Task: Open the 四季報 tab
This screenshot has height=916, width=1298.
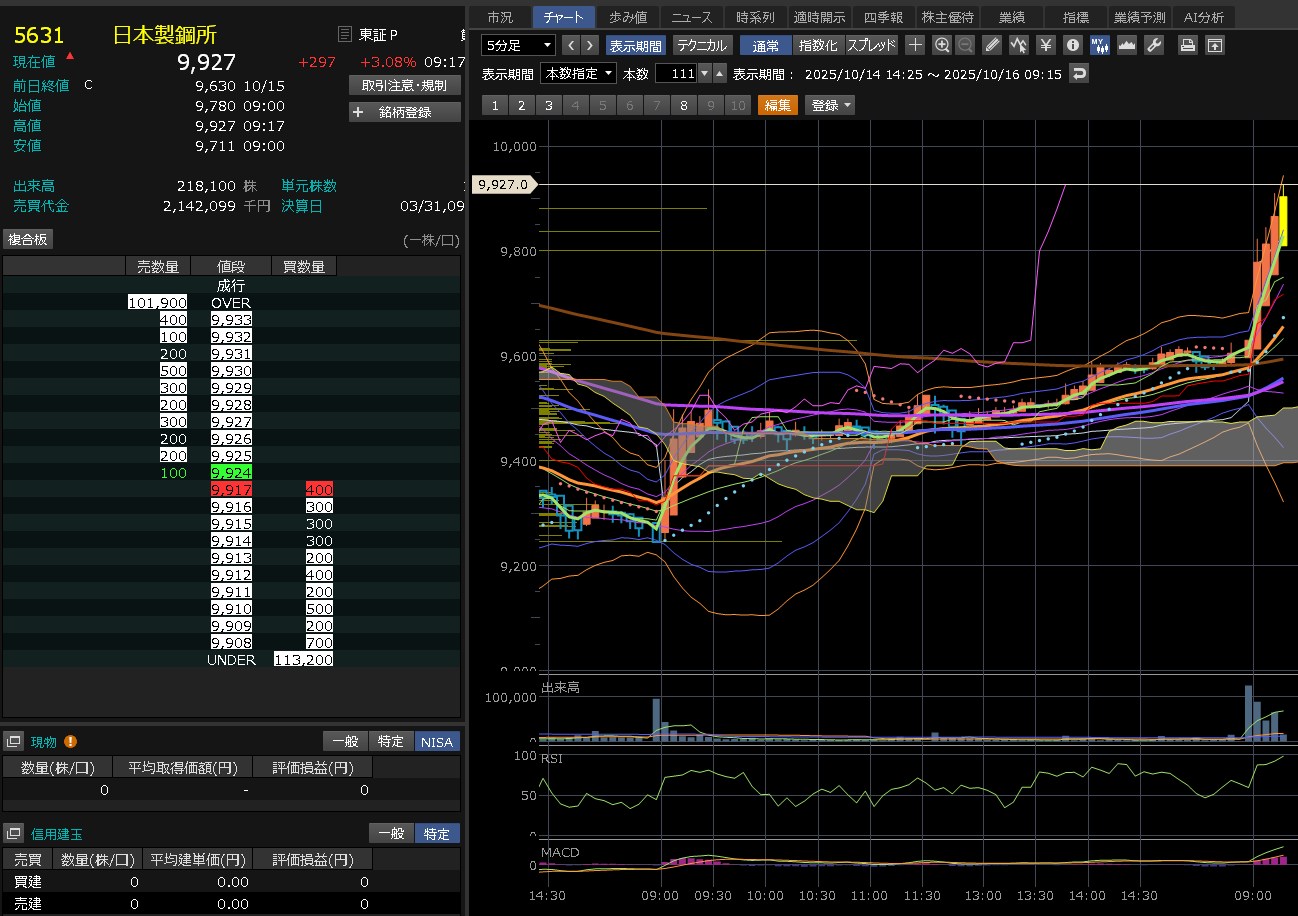Action: coord(883,17)
